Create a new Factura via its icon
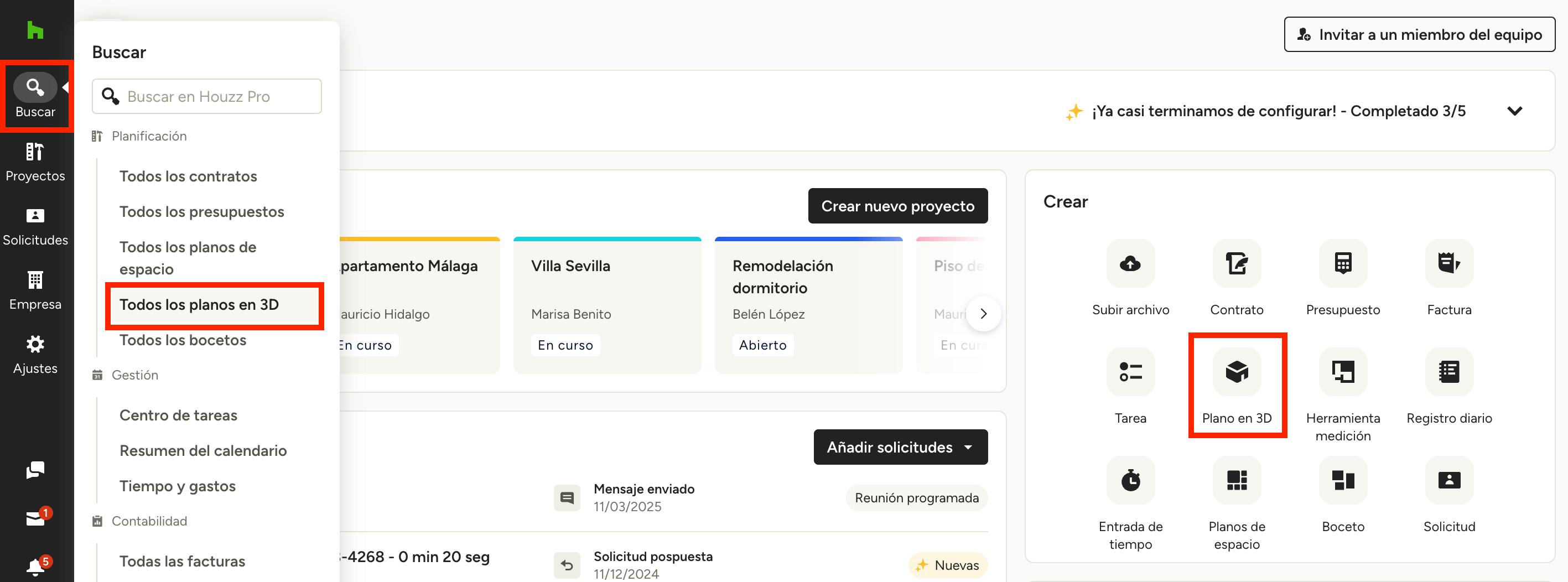The height and width of the screenshot is (582, 1568). coord(1448,263)
